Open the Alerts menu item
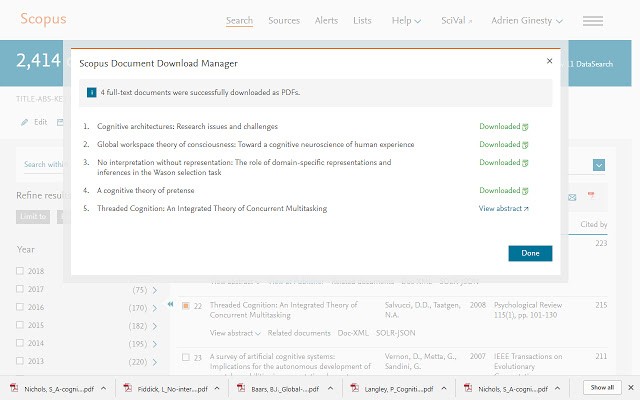 tap(326, 20)
